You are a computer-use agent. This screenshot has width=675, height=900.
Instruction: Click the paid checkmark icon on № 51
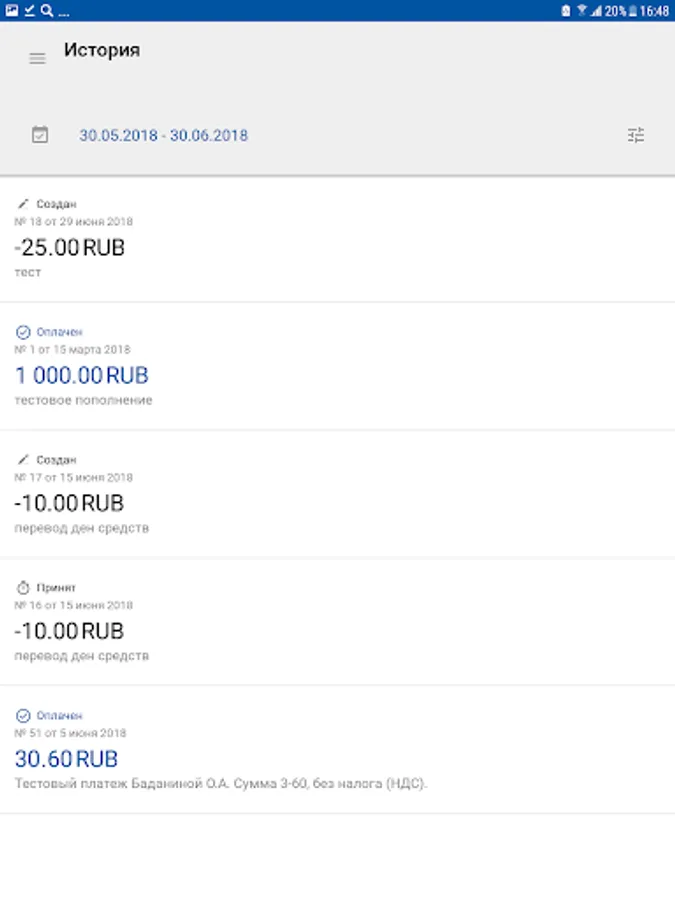tap(23, 716)
